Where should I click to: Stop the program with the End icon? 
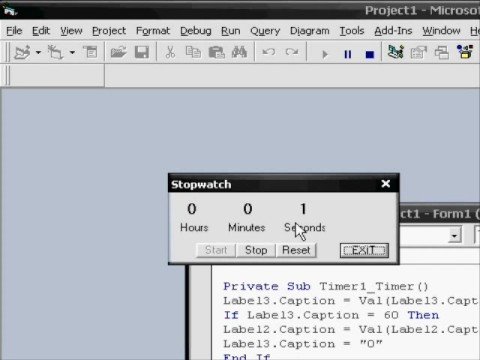click(x=370, y=54)
